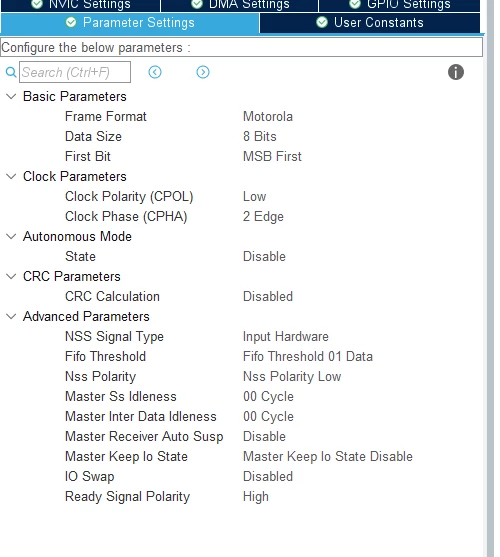
Task: Select the First Bit parameter label
Action: [88, 156]
